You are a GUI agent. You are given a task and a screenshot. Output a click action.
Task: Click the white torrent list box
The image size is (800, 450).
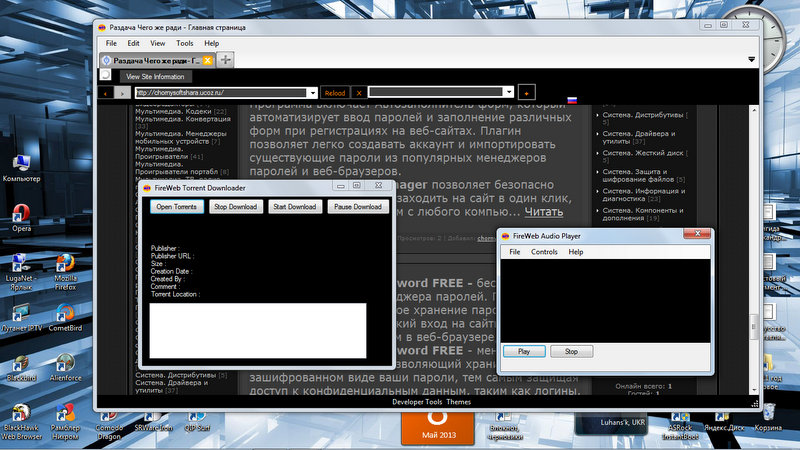click(x=258, y=331)
